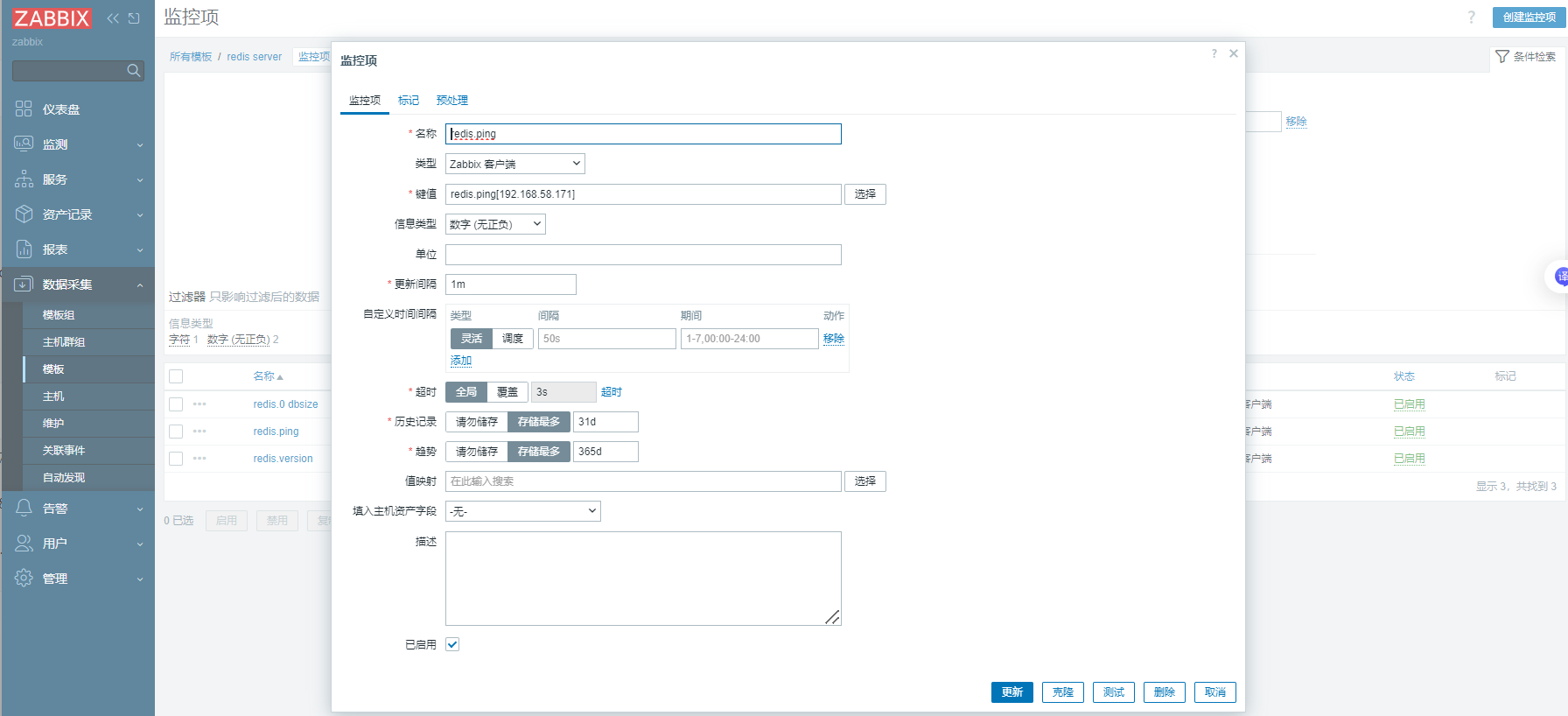Click the 创建监控项 button
This screenshot has height=716, width=1568.
(1529, 18)
